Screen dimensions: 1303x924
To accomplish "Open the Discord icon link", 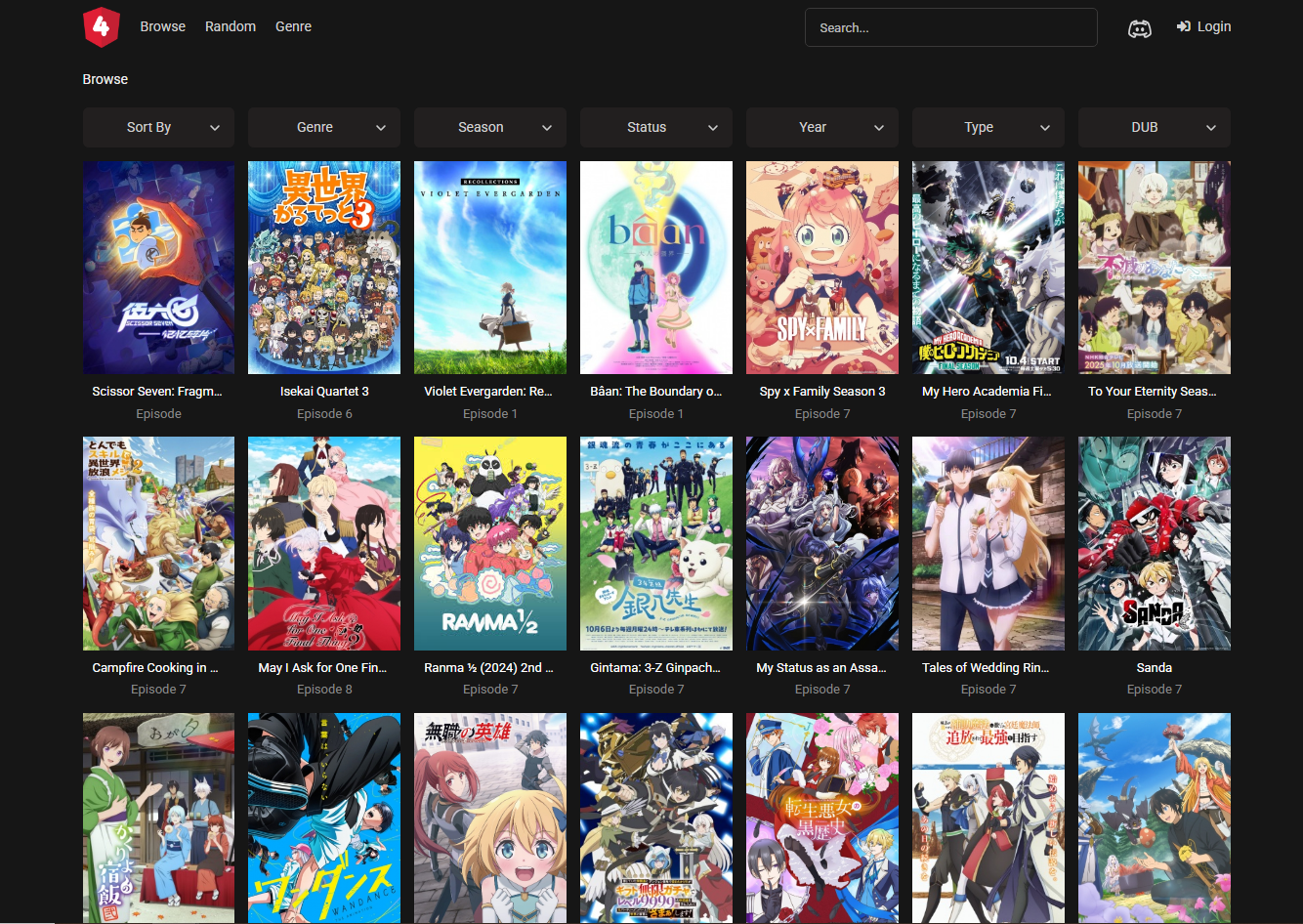I will (x=1139, y=28).
